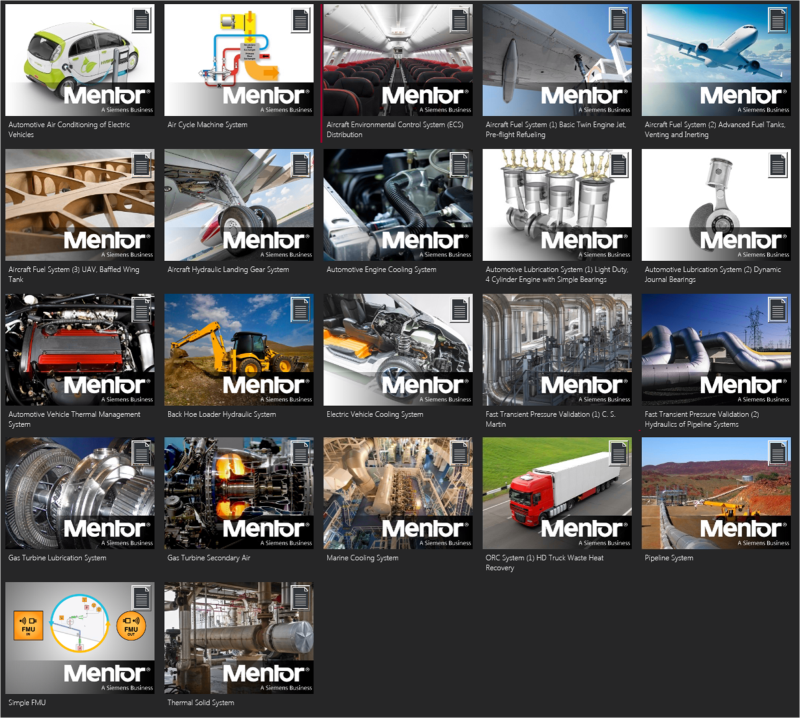Open the wing refueling thumbnail for Fuel System (1)
The width and height of the screenshot is (800, 718).
[x=557, y=60]
